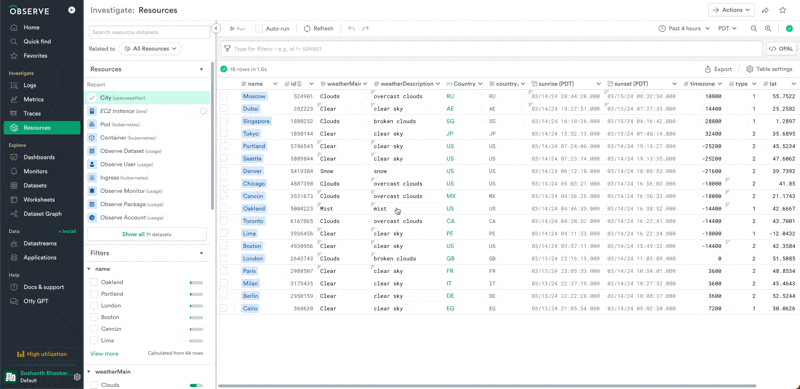
Task: Click the O11y GPT icon
Action: (x=14, y=301)
